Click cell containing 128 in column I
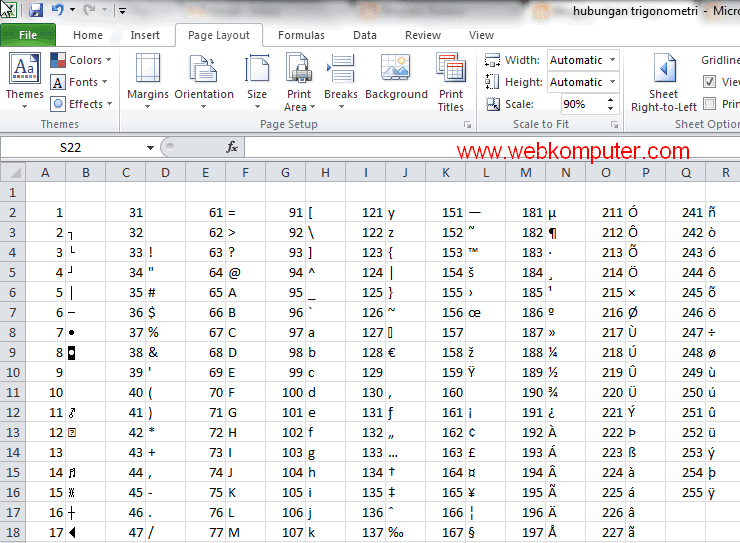 pos(365,352)
